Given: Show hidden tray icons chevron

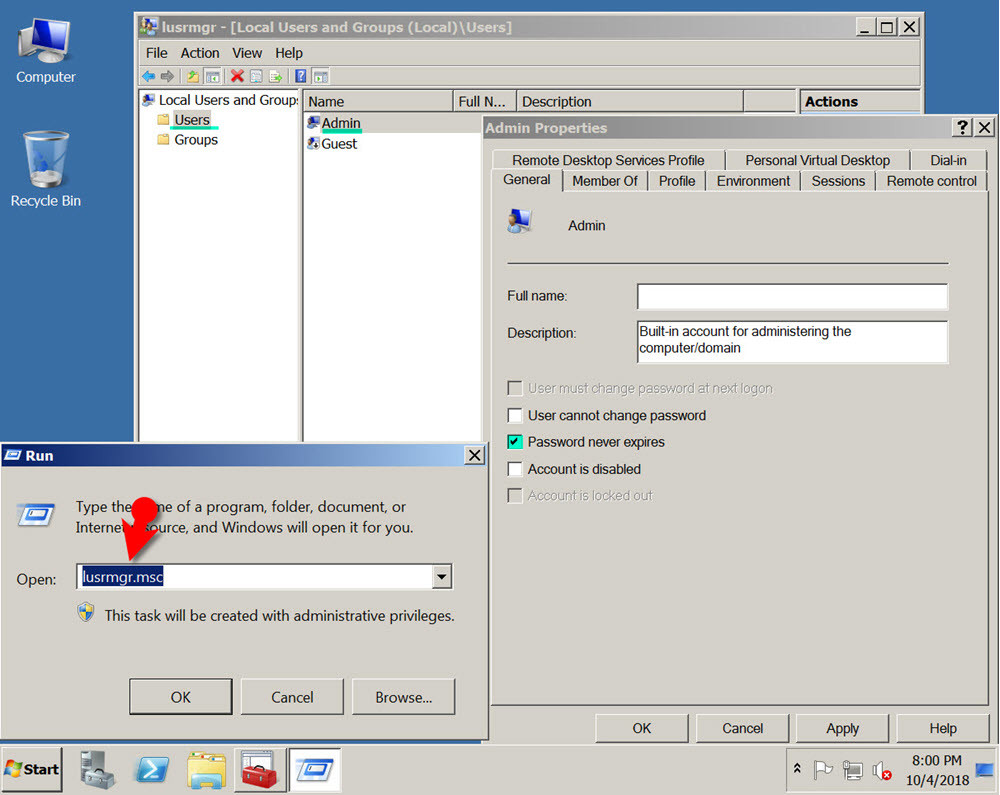Looking at the screenshot, I should click(x=797, y=768).
